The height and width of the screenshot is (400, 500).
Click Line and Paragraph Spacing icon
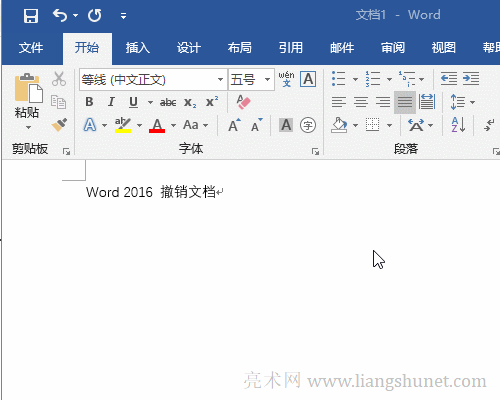point(457,102)
